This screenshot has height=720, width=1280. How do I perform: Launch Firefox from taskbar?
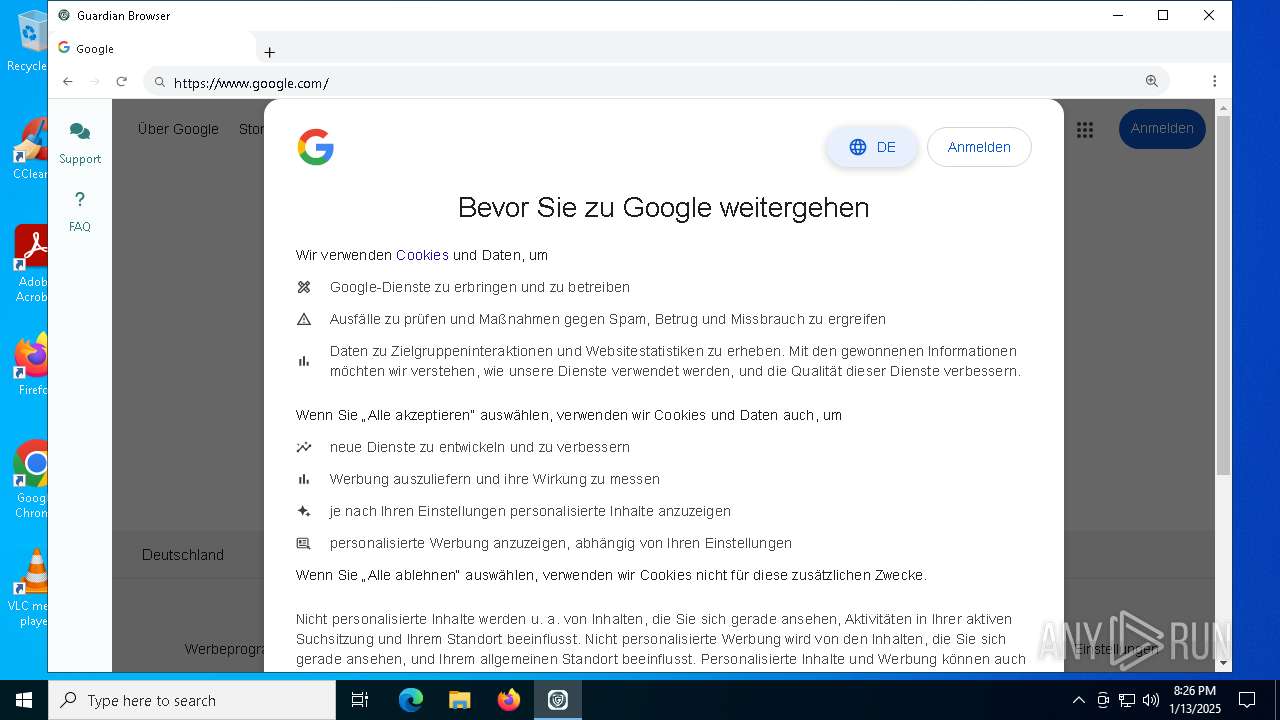click(x=509, y=700)
